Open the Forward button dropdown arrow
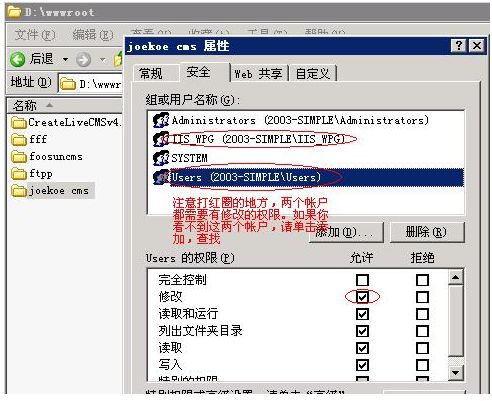The height and width of the screenshot is (401, 492). click(103, 60)
